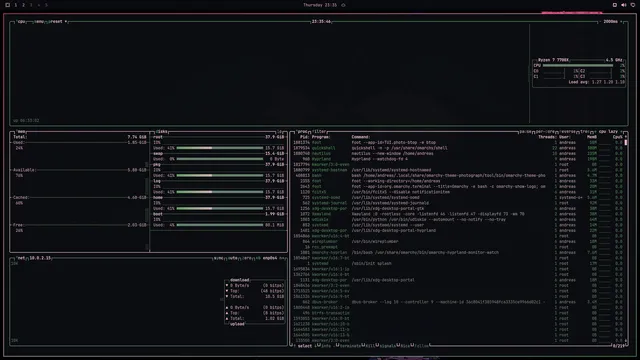Switch to workspace 1
Viewport: 640px width, 360px height.
pyautogui.click(x=16, y=5)
